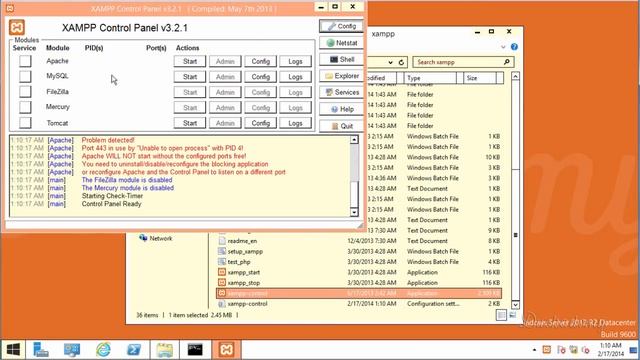
Task: Start the MySQL module
Action: (190, 77)
